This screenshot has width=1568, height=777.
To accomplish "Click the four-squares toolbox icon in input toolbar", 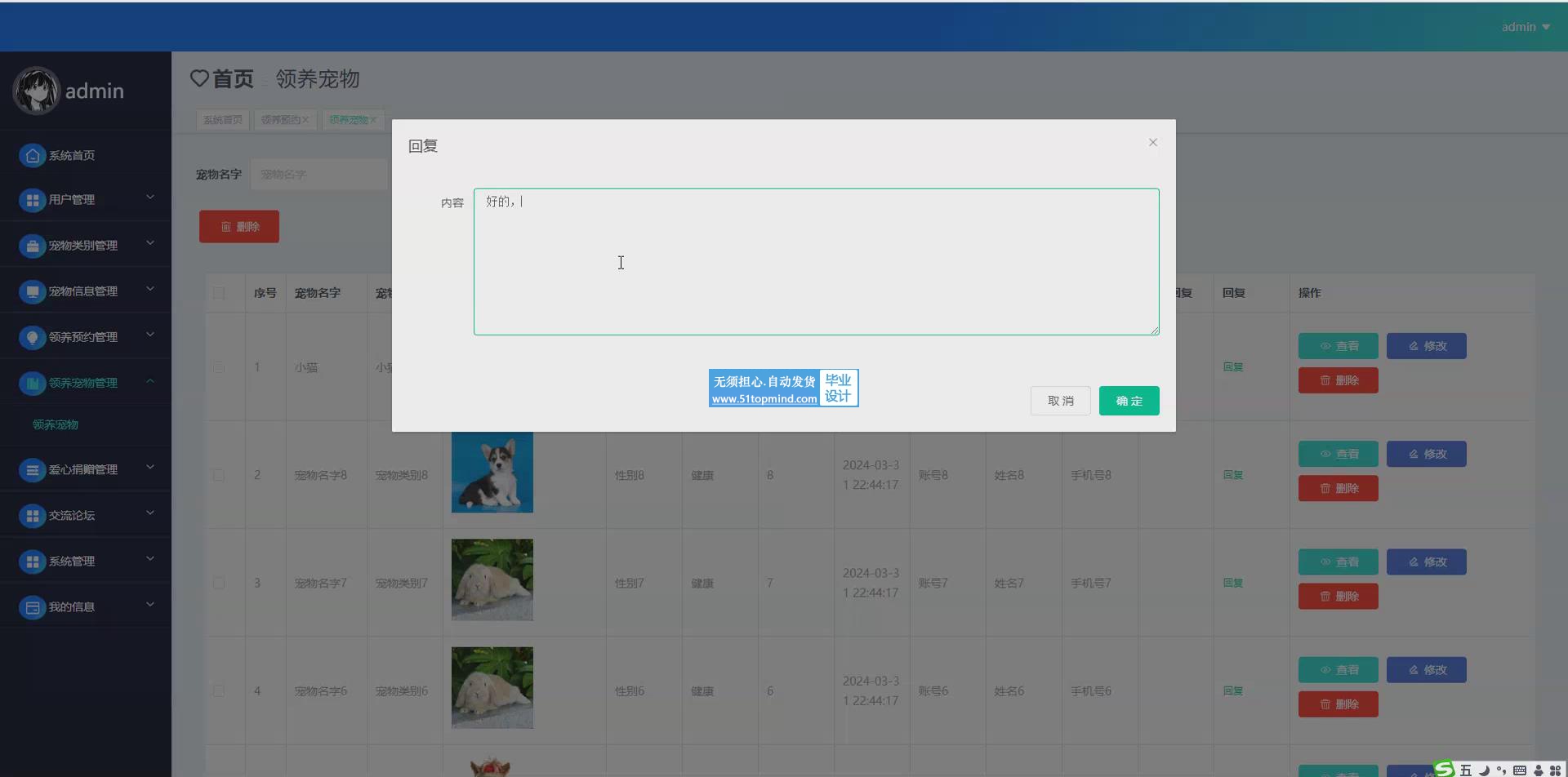I will point(1555,770).
